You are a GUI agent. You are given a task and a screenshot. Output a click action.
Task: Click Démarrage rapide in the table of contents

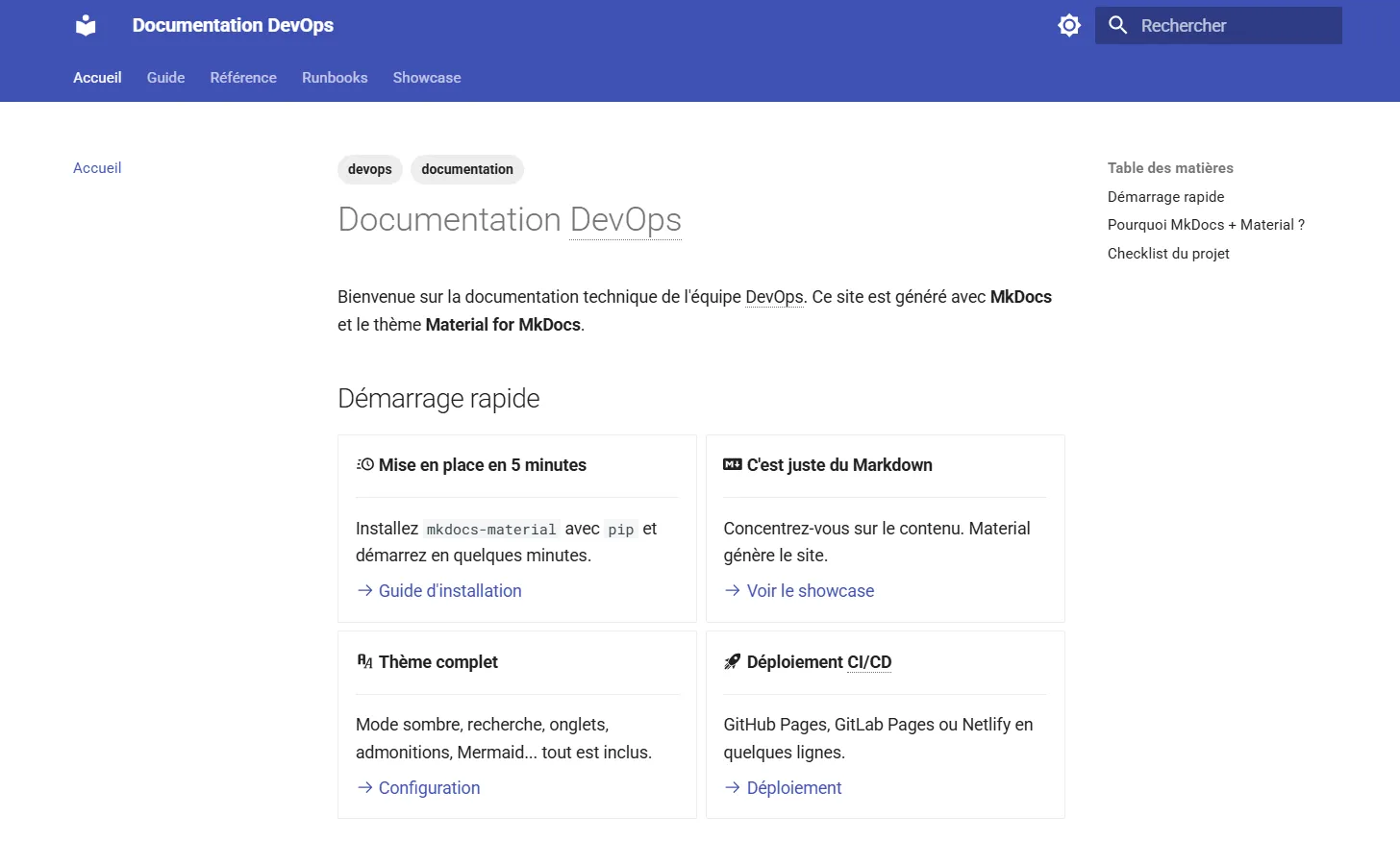click(1165, 196)
